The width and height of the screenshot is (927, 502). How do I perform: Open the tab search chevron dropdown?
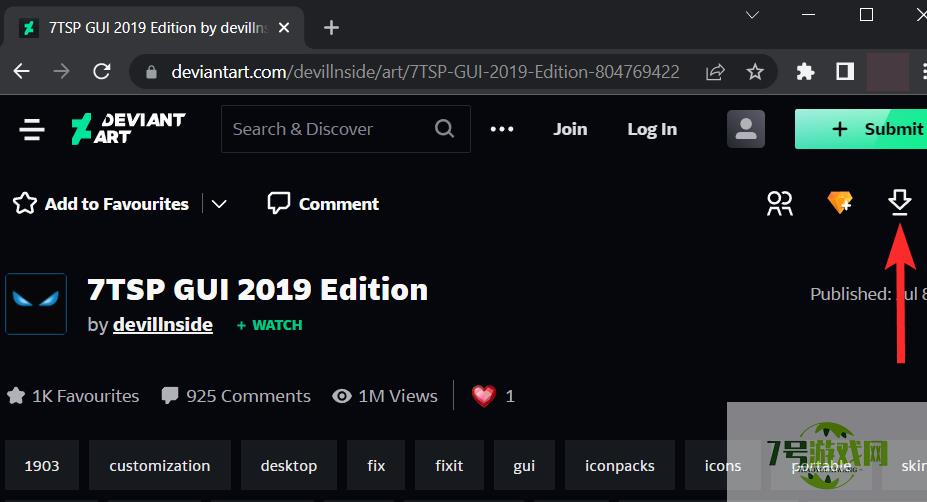click(753, 15)
